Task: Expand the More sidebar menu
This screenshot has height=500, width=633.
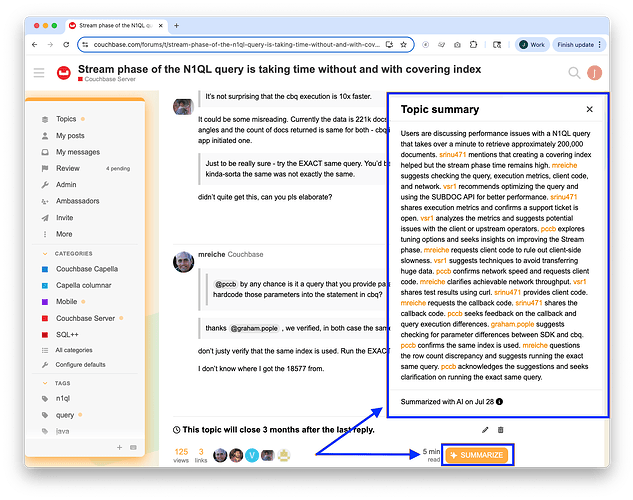Action: [x=64, y=234]
